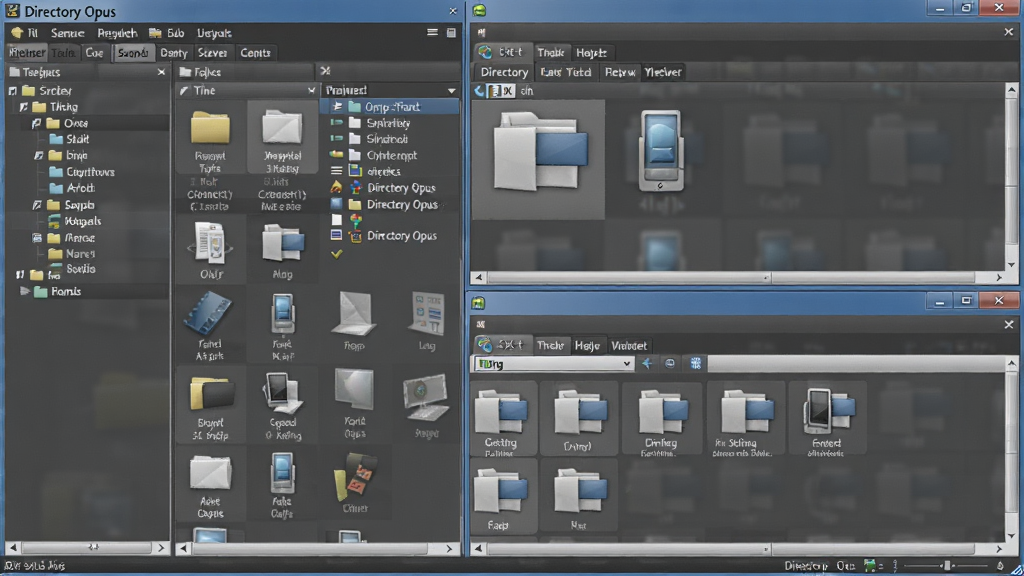Open the hamburger menu icon in Directory Opus toolbar
Image resolution: width=1024 pixels, height=576 pixels.
(432, 32)
